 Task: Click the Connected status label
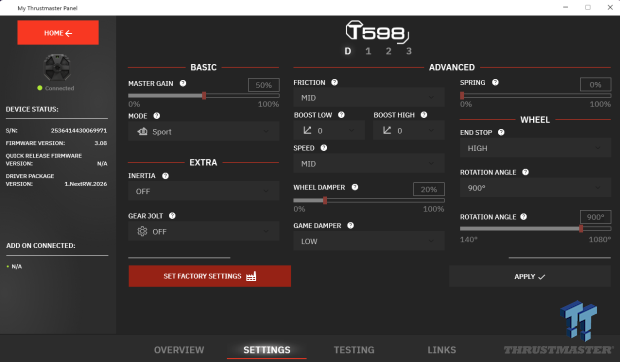coord(59,88)
